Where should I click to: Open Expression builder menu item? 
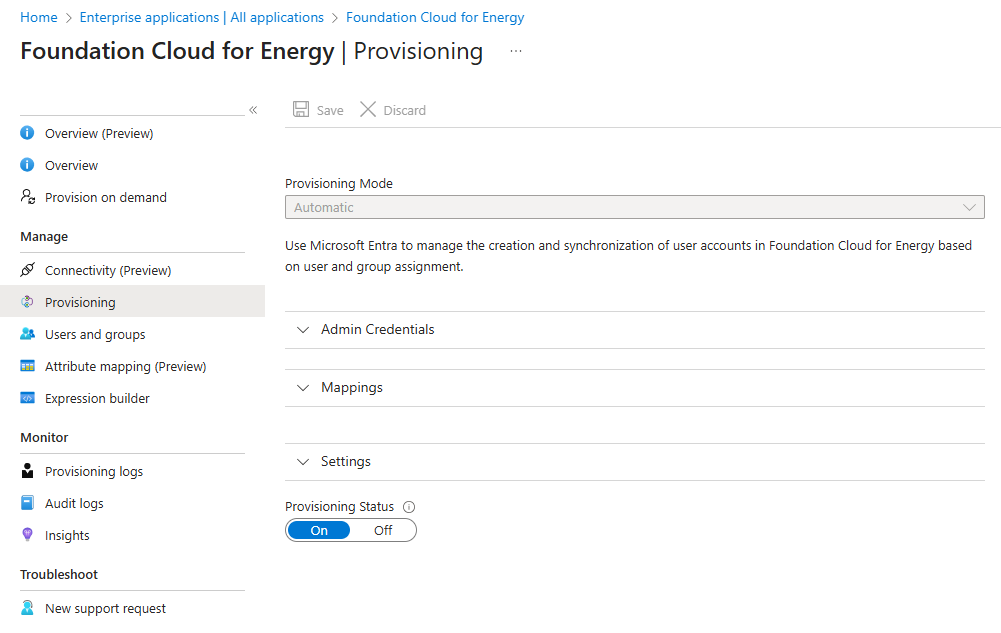coord(132,398)
